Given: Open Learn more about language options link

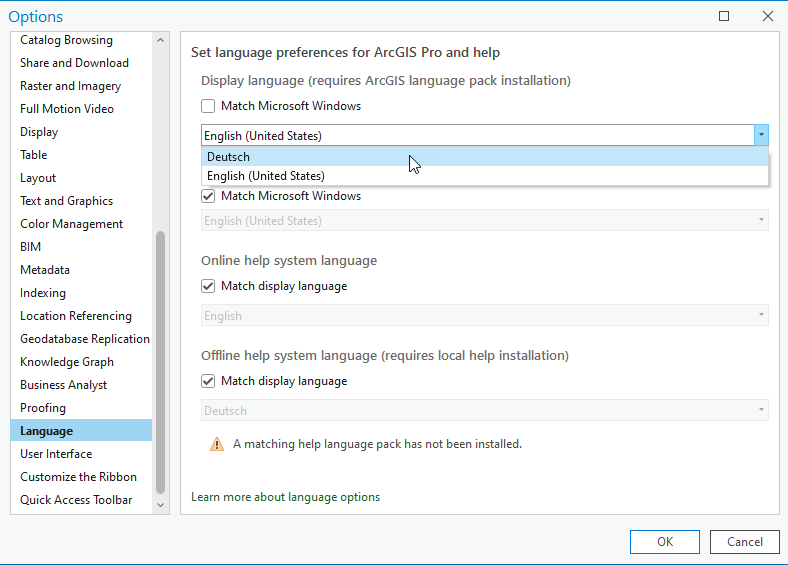Looking at the screenshot, I should click(285, 497).
